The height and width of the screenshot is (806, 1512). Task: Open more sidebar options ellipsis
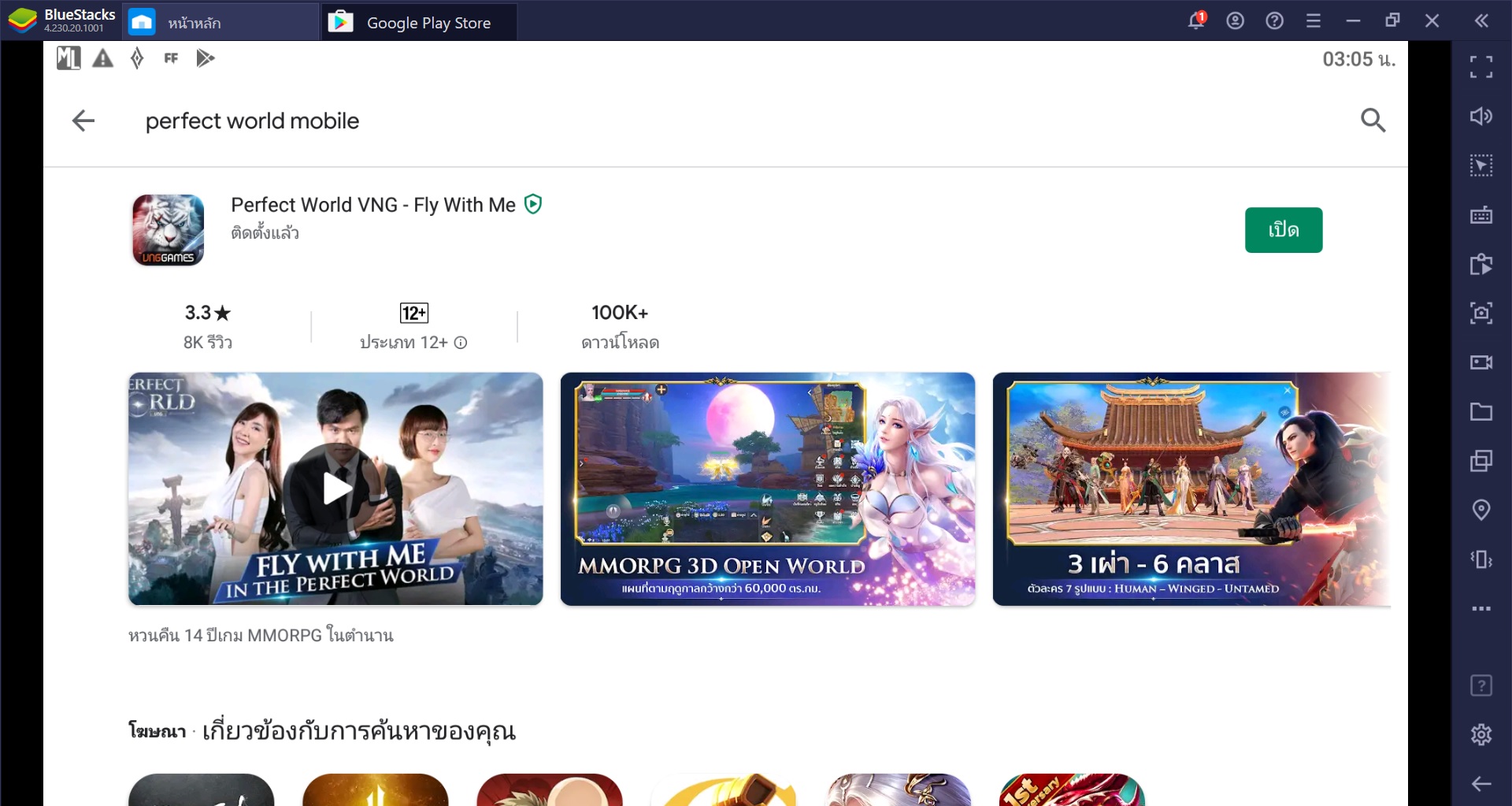pyautogui.click(x=1481, y=608)
